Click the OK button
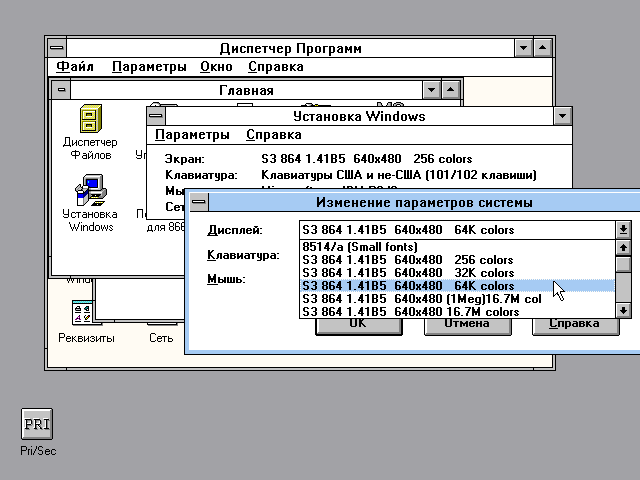 (x=358, y=325)
